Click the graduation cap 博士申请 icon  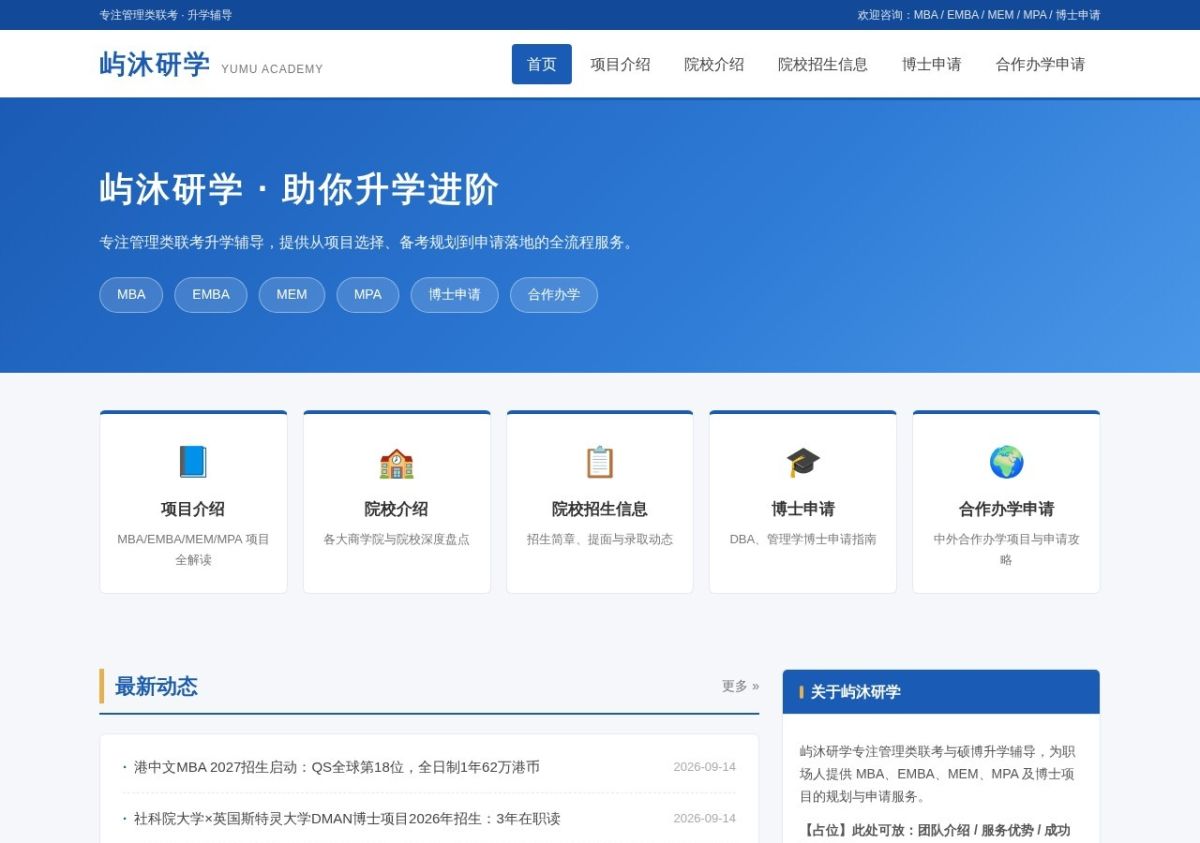point(803,462)
